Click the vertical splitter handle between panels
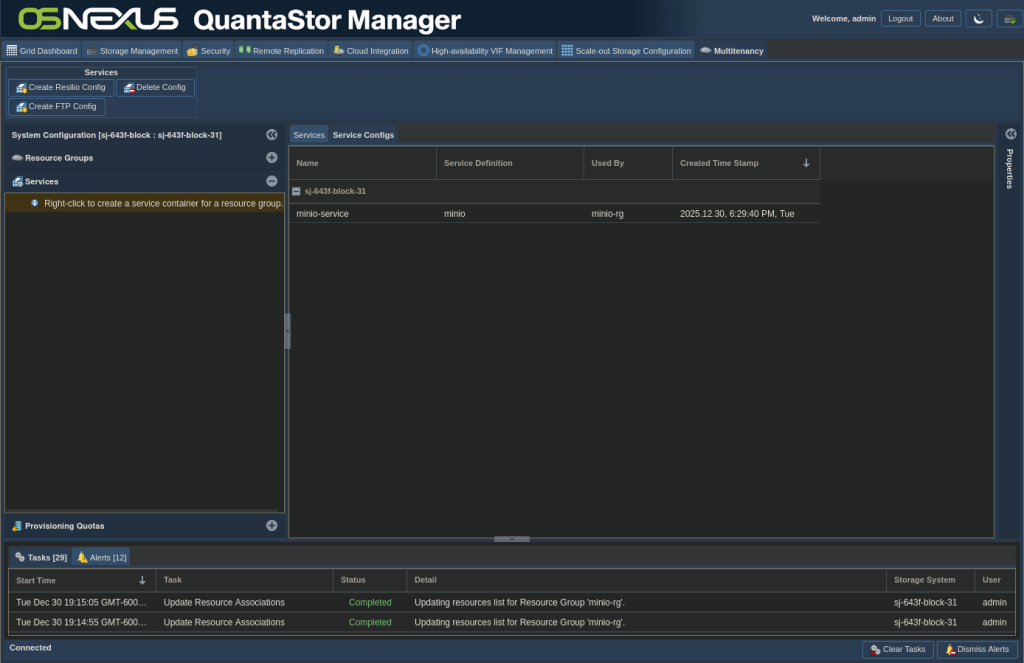This screenshot has height=663, width=1024. point(287,330)
